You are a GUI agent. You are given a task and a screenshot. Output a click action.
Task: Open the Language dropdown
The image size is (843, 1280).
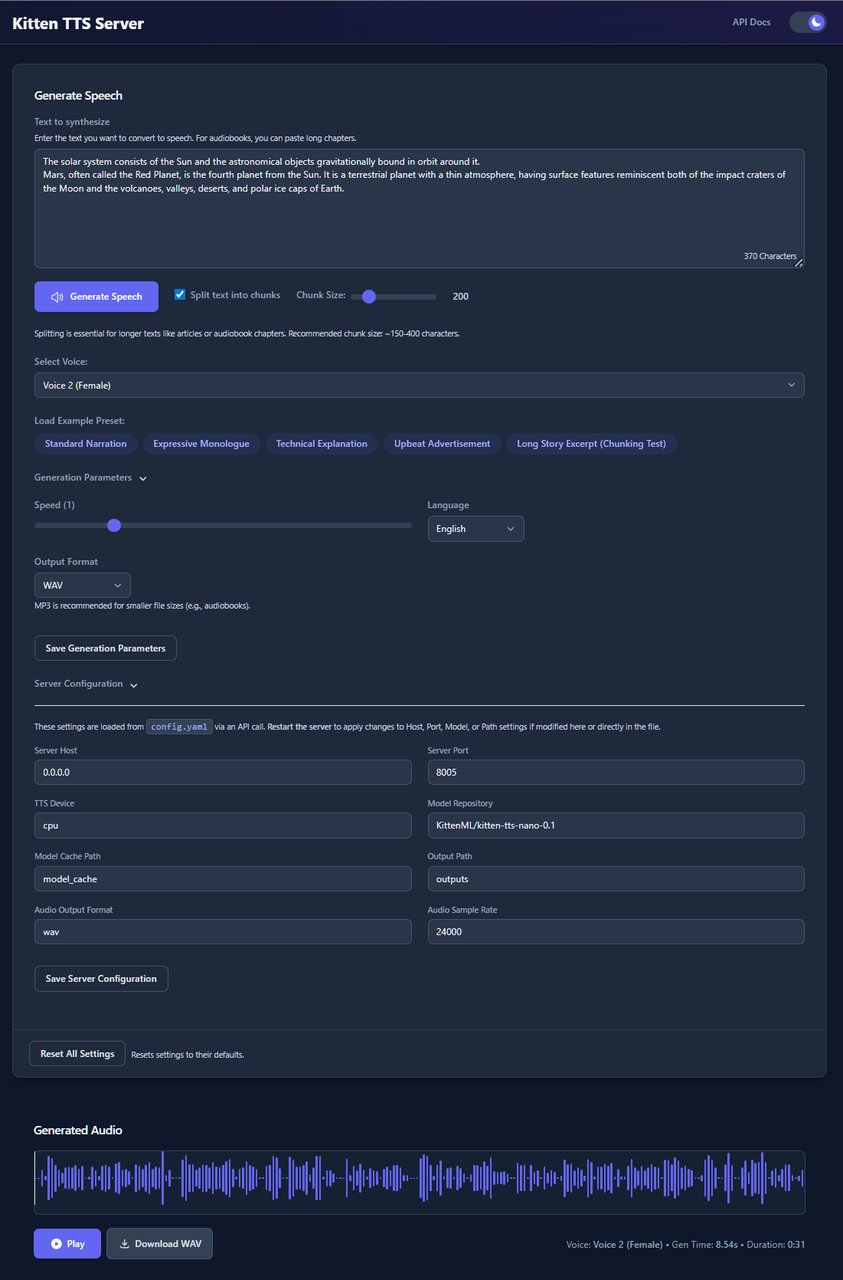[x=476, y=528]
